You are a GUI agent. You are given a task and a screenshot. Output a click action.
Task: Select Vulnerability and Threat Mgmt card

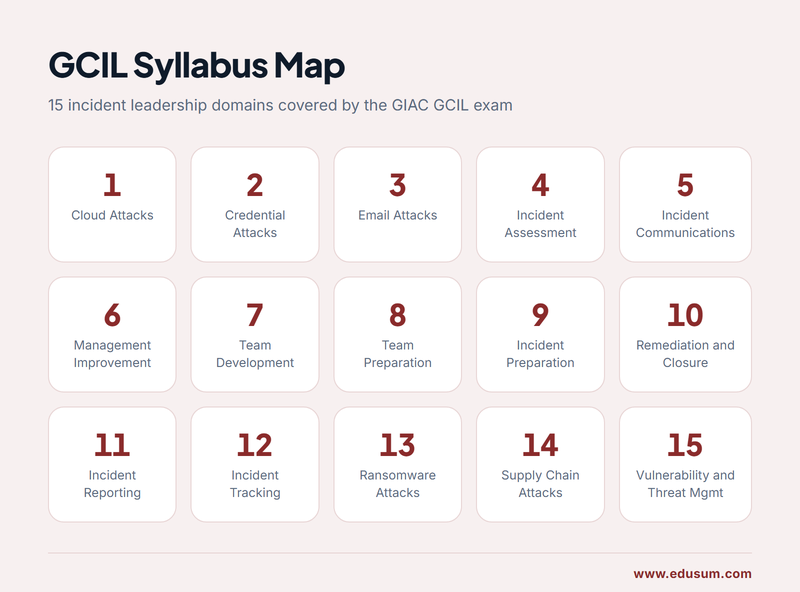[x=685, y=464]
